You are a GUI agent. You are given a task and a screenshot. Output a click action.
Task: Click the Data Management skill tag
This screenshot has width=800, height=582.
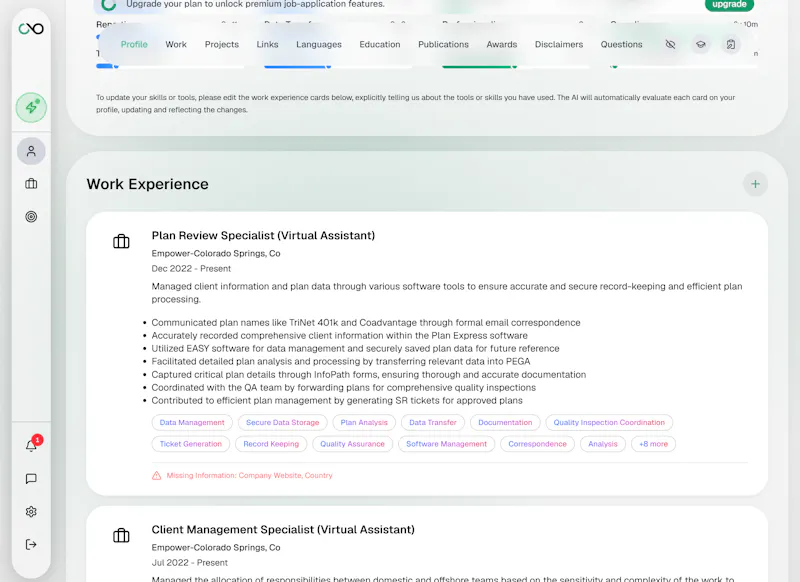[x=192, y=422]
